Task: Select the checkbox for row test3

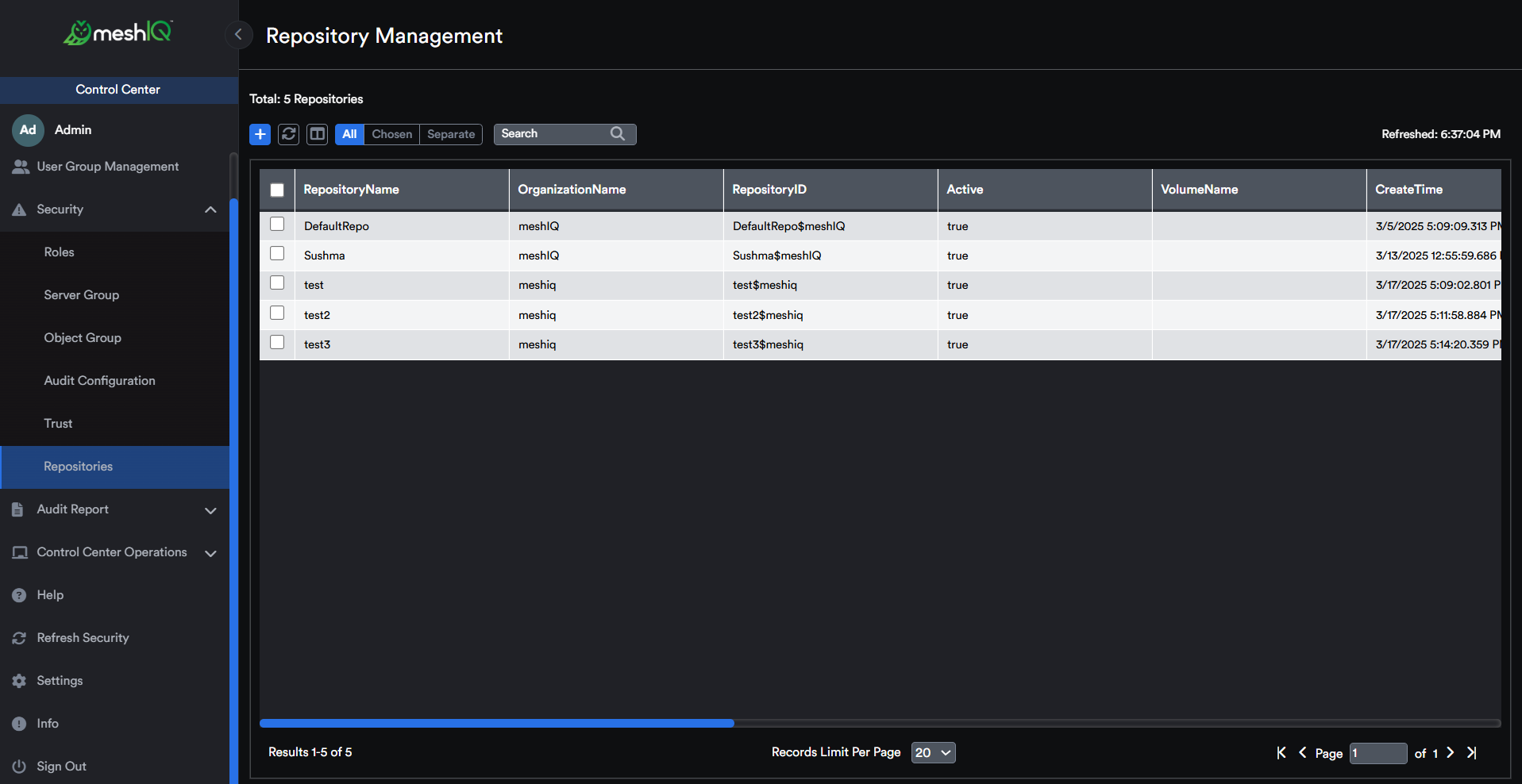Action: click(x=277, y=342)
